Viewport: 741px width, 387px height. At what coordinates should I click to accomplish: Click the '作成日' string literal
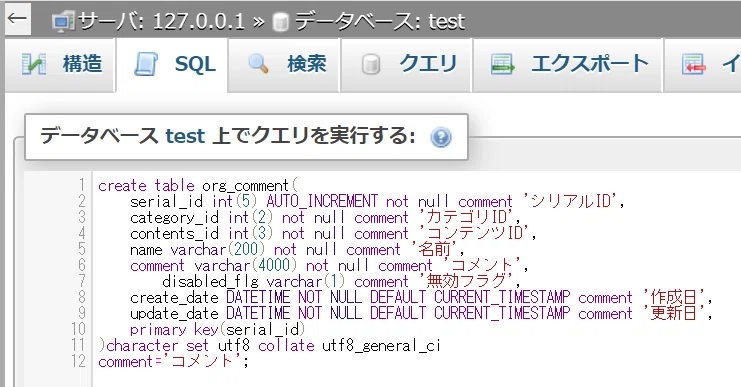point(673,298)
